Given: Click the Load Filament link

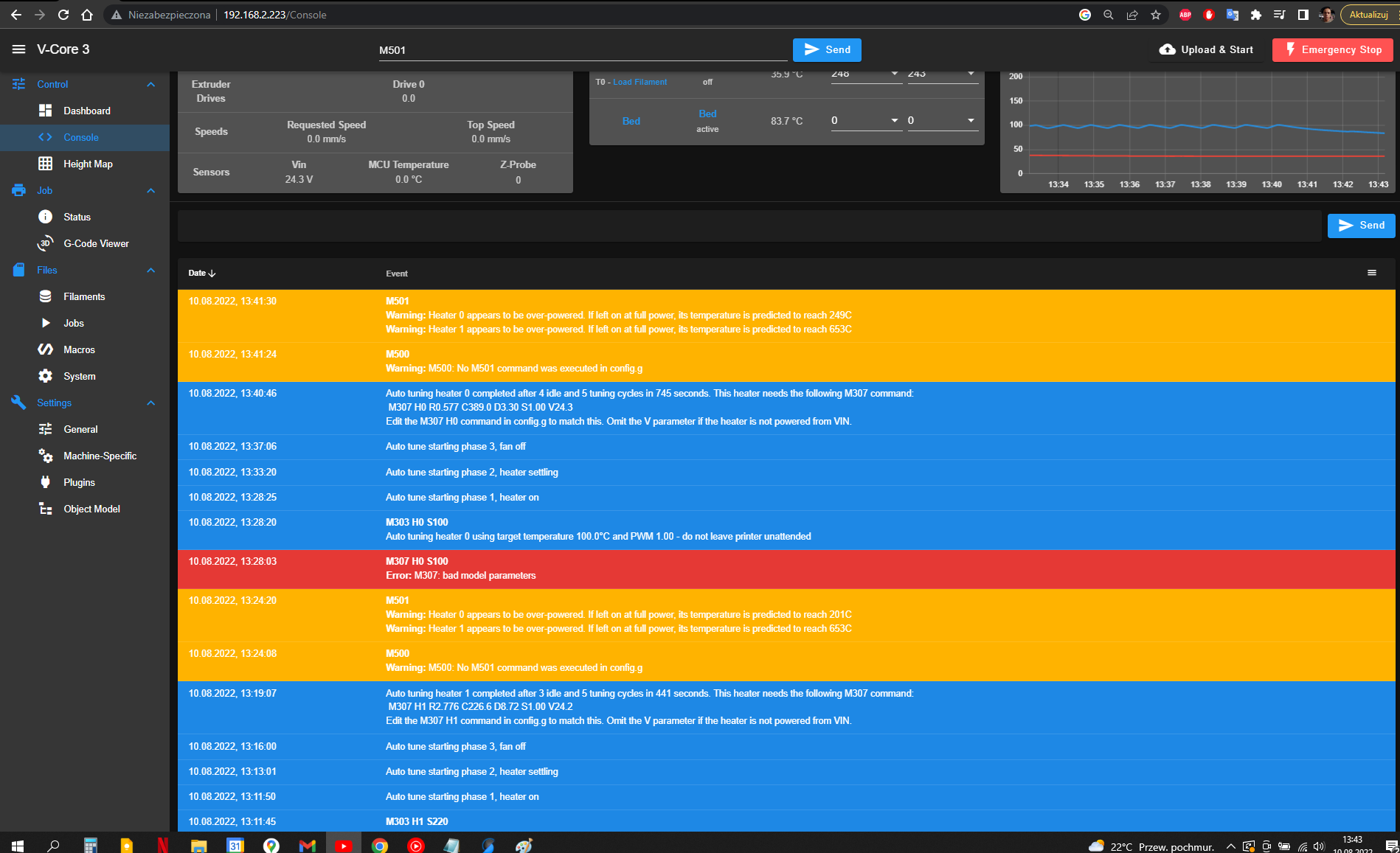Looking at the screenshot, I should (640, 82).
